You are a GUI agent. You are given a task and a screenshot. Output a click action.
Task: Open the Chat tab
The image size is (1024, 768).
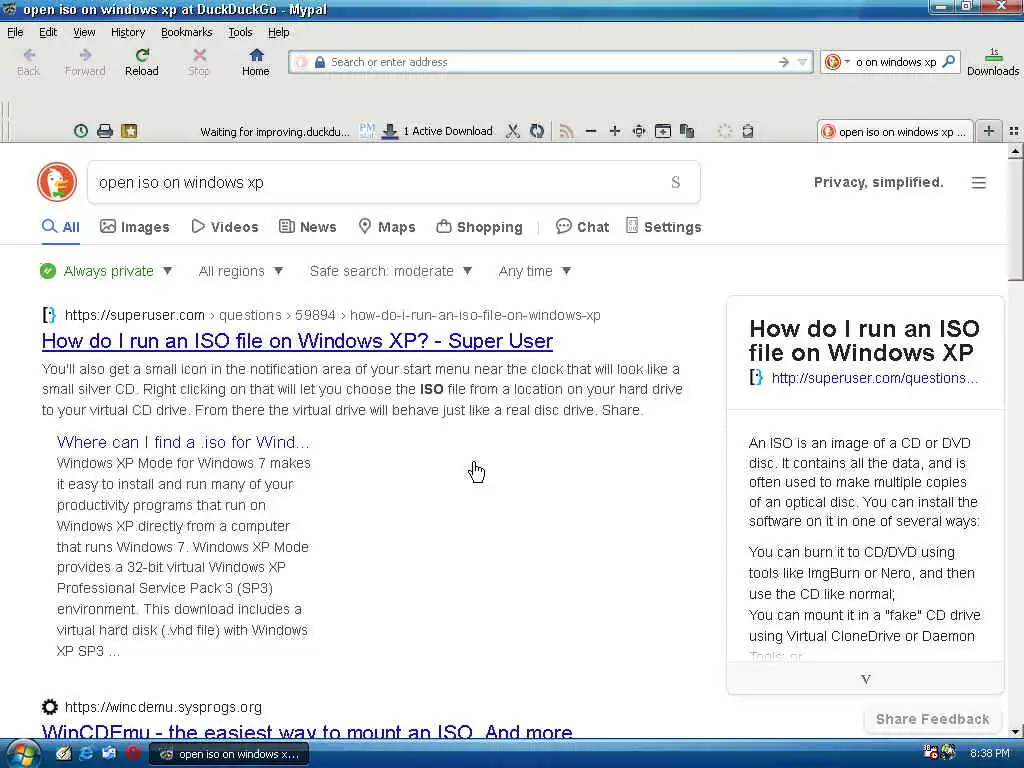coord(582,227)
